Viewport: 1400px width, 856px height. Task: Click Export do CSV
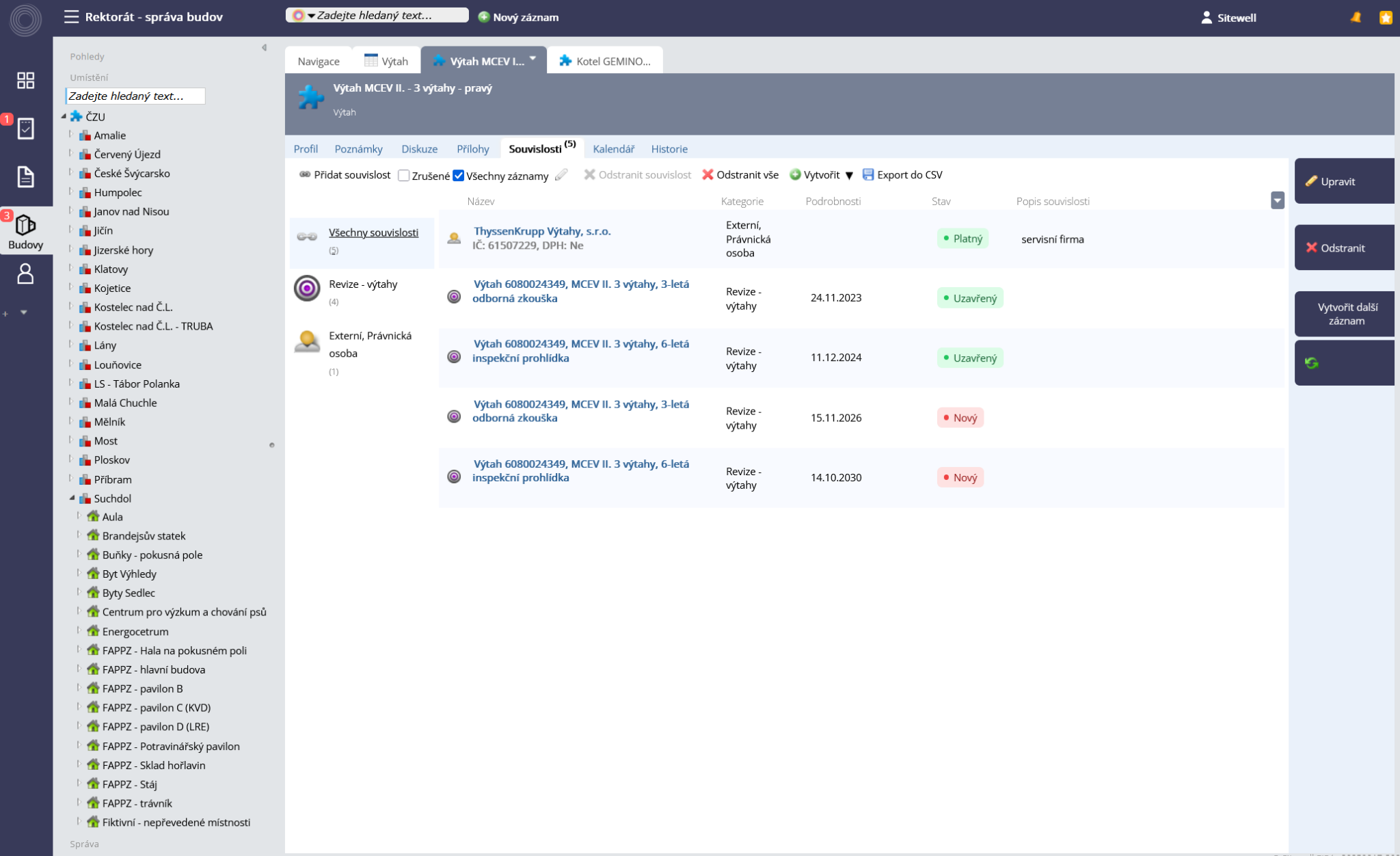click(x=902, y=175)
